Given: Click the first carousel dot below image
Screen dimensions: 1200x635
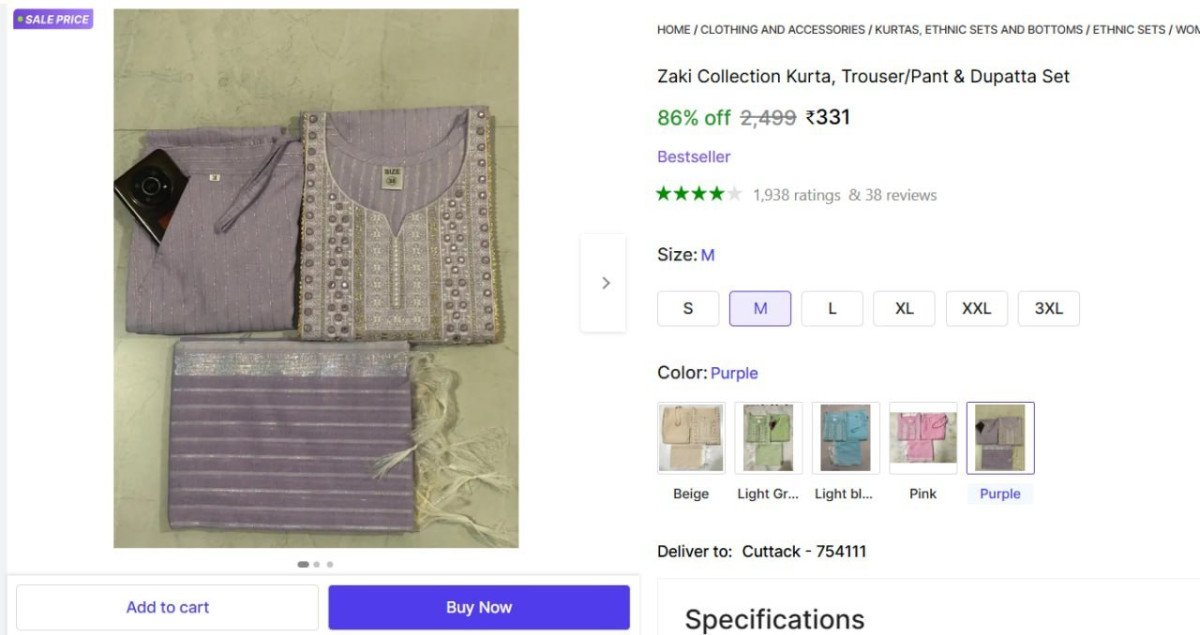Looking at the screenshot, I should point(302,563).
